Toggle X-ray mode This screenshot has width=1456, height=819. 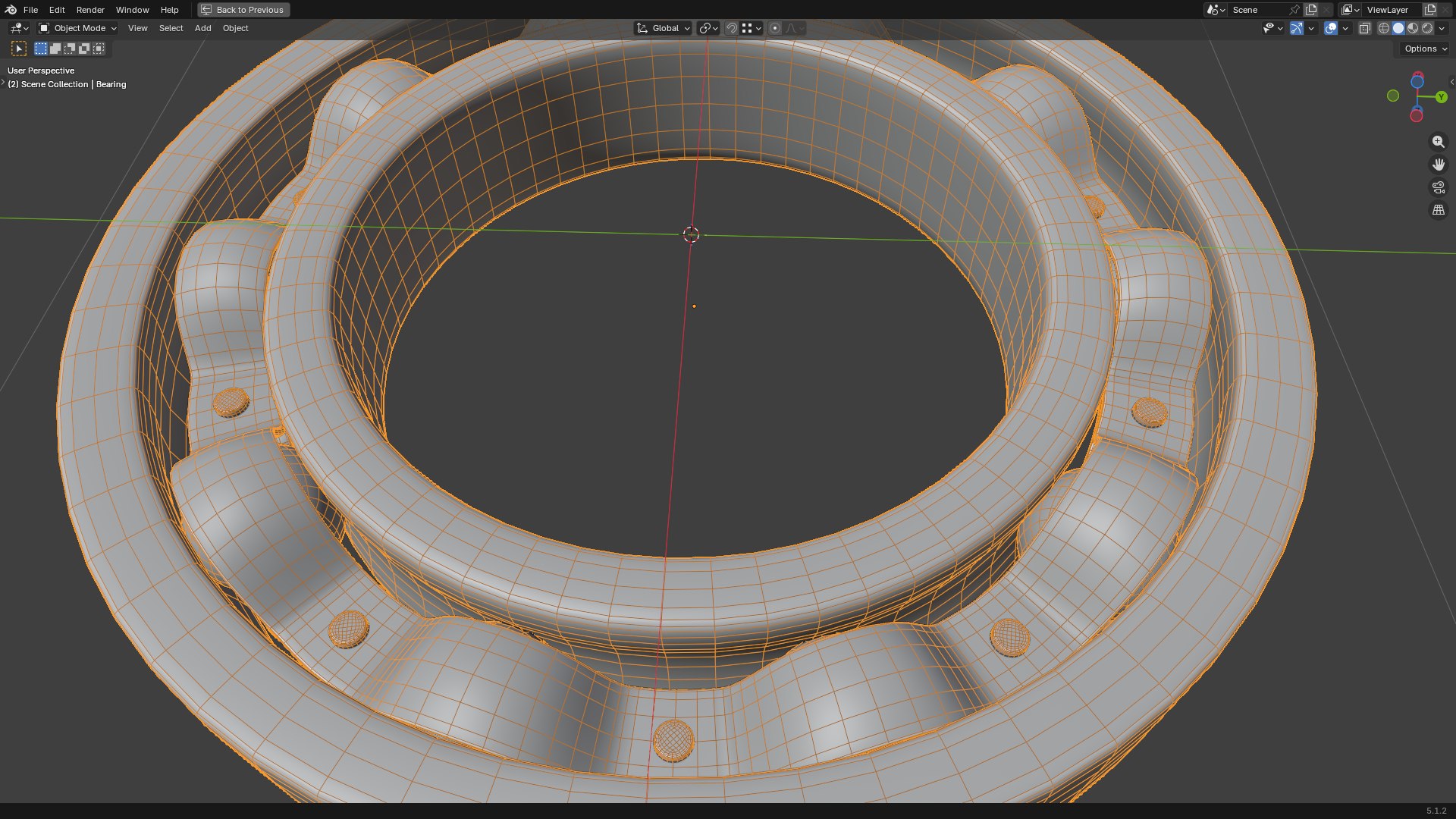(1364, 28)
